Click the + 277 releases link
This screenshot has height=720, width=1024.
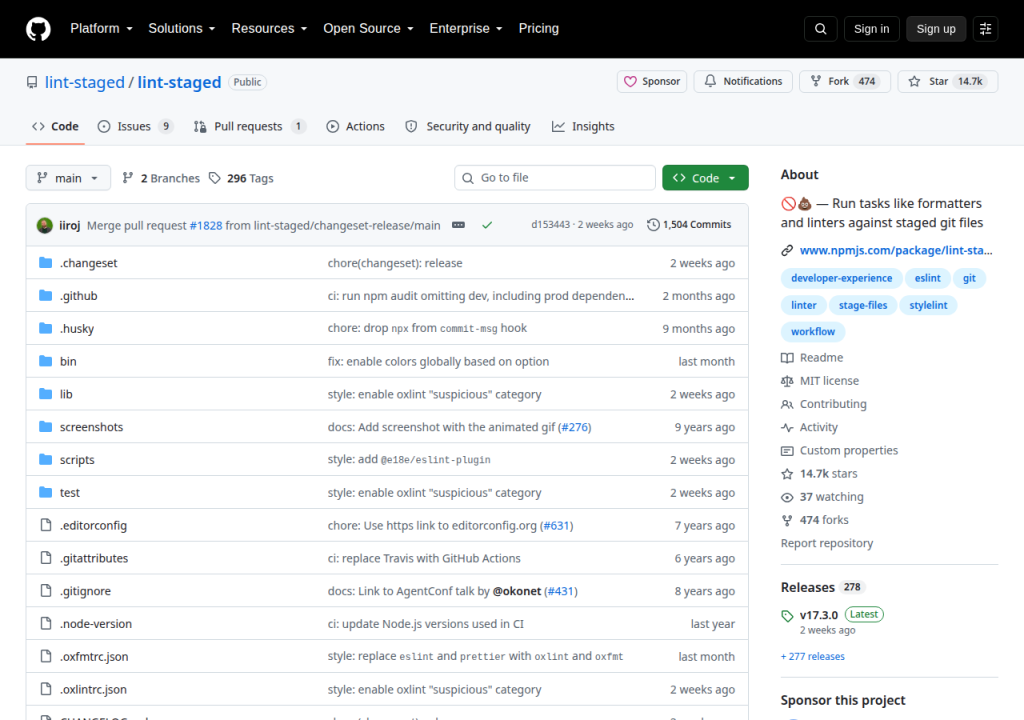click(812, 657)
